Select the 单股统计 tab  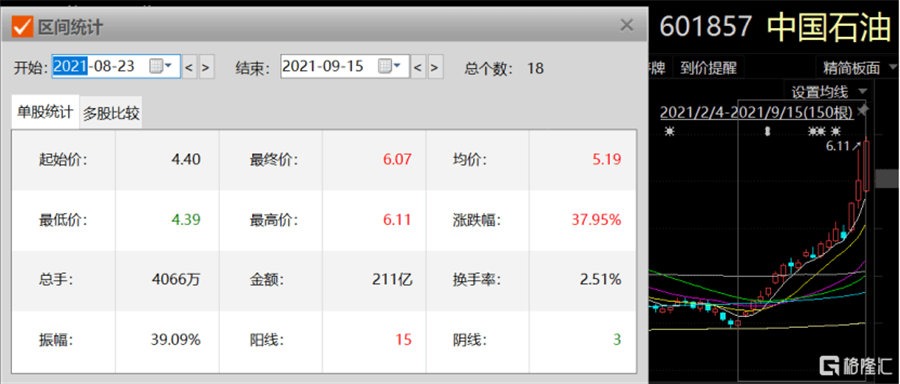click(45, 111)
